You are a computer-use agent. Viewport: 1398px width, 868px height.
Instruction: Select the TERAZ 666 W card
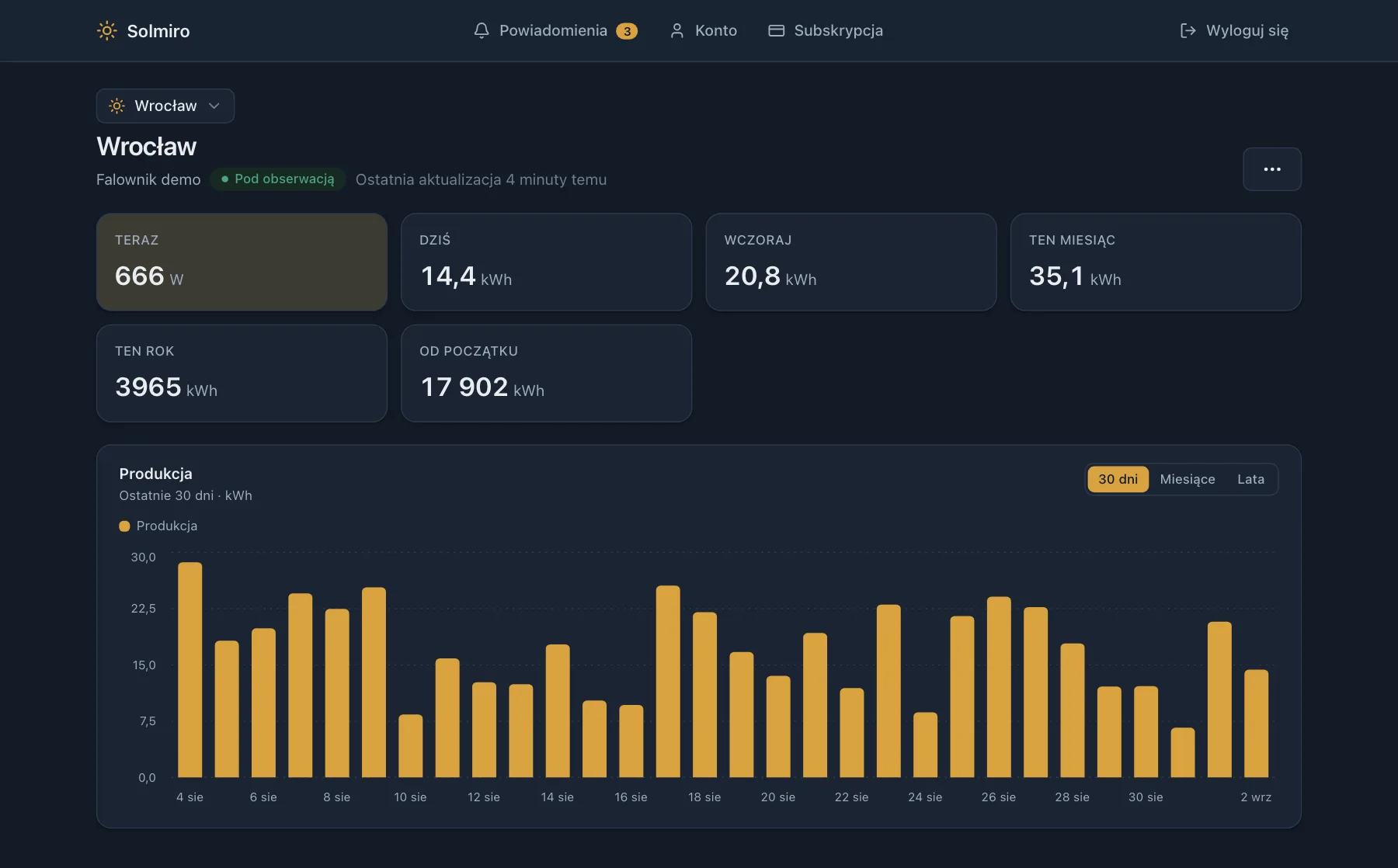tap(242, 262)
